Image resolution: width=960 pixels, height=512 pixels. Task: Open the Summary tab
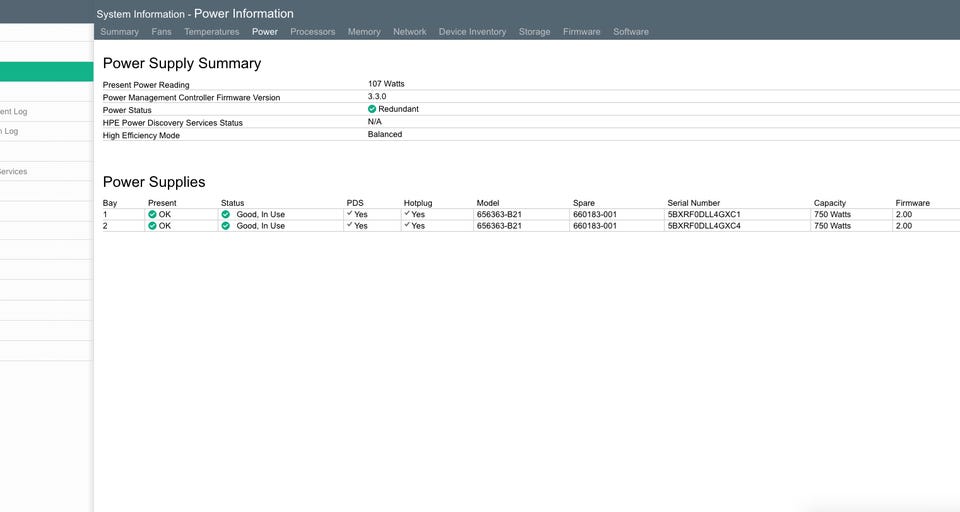(x=119, y=32)
